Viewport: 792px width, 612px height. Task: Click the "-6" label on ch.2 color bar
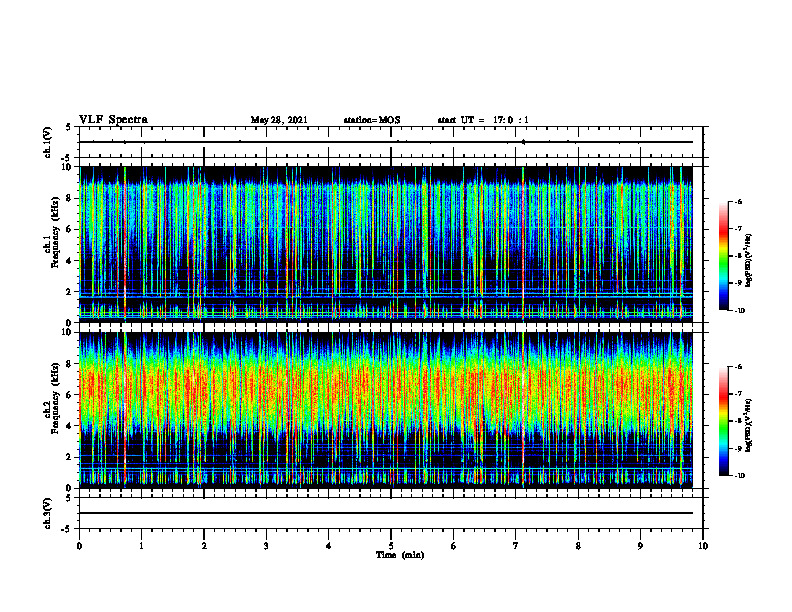(738, 367)
